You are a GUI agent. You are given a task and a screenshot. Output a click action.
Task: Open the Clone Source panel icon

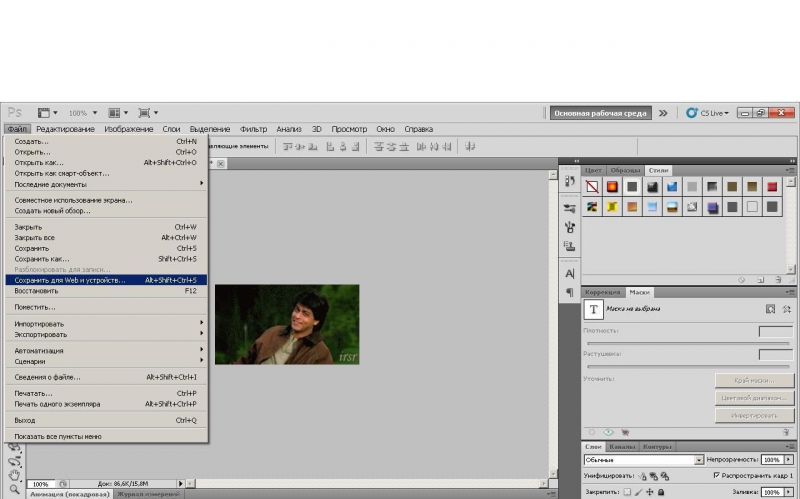569,246
